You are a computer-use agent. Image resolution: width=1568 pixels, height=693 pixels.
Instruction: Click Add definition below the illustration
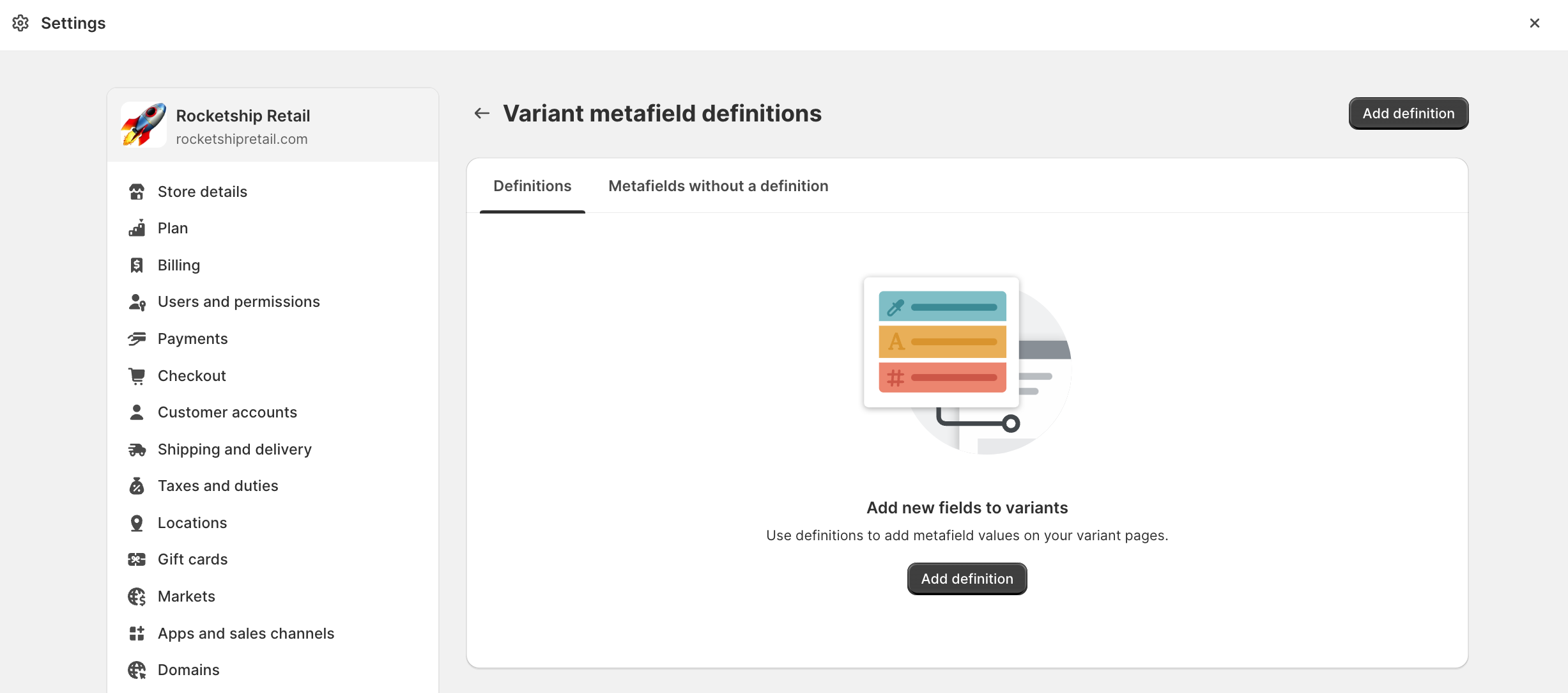click(x=967, y=579)
